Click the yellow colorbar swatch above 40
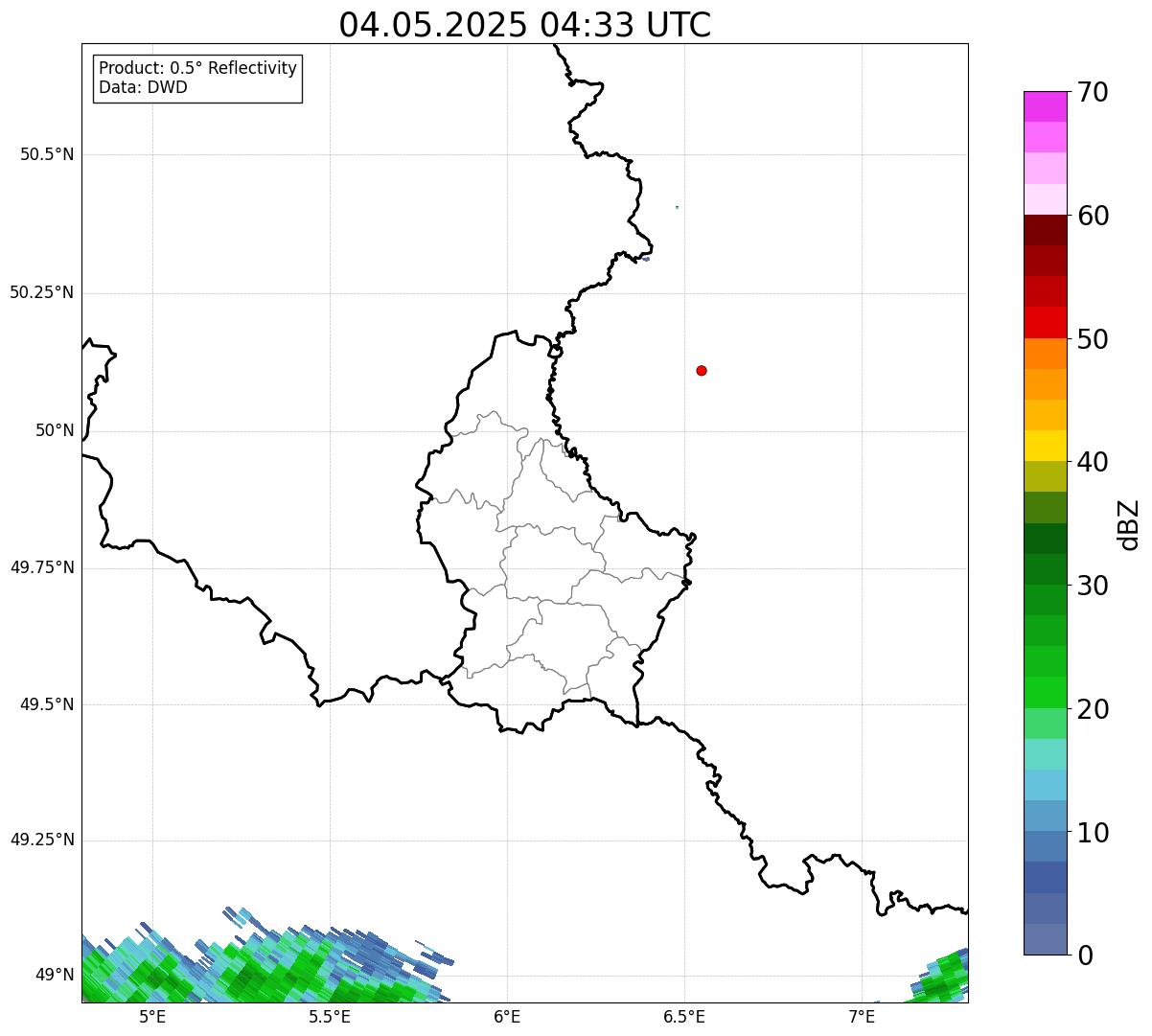This screenshot has width=1152, height=1036. click(1045, 446)
